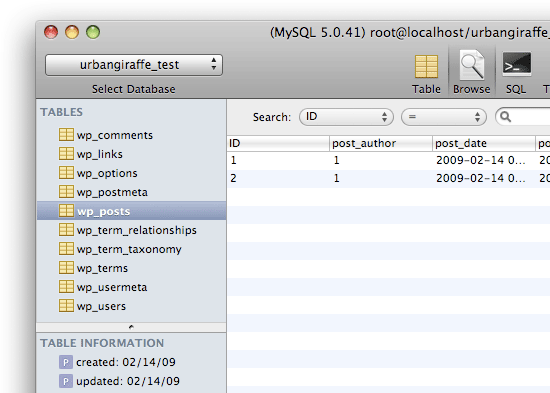The height and width of the screenshot is (393, 550).
Task: Click post_author cell in row ID 1
Action: click(x=381, y=160)
